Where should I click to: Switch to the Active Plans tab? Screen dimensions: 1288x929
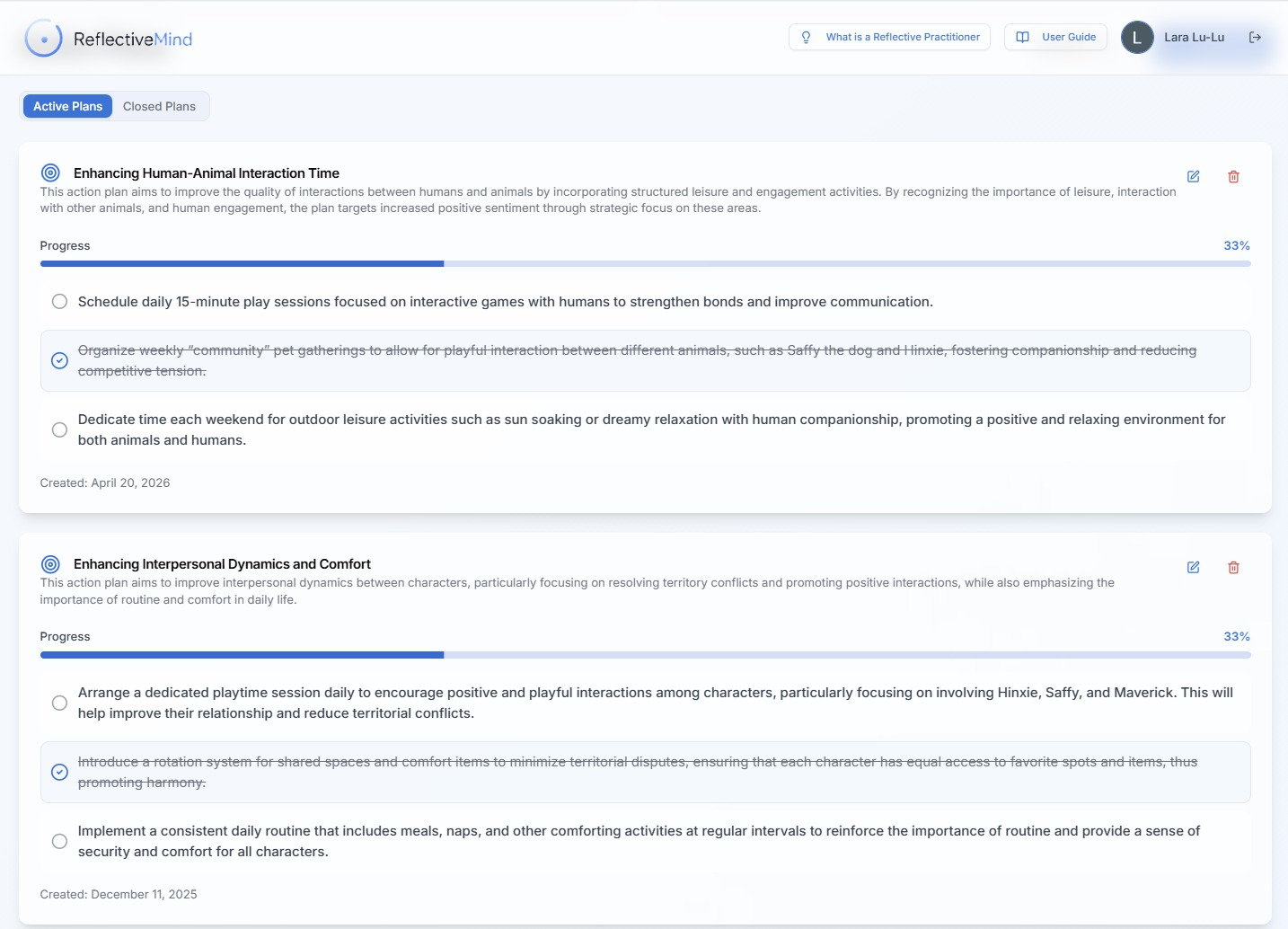[x=67, y=106]
